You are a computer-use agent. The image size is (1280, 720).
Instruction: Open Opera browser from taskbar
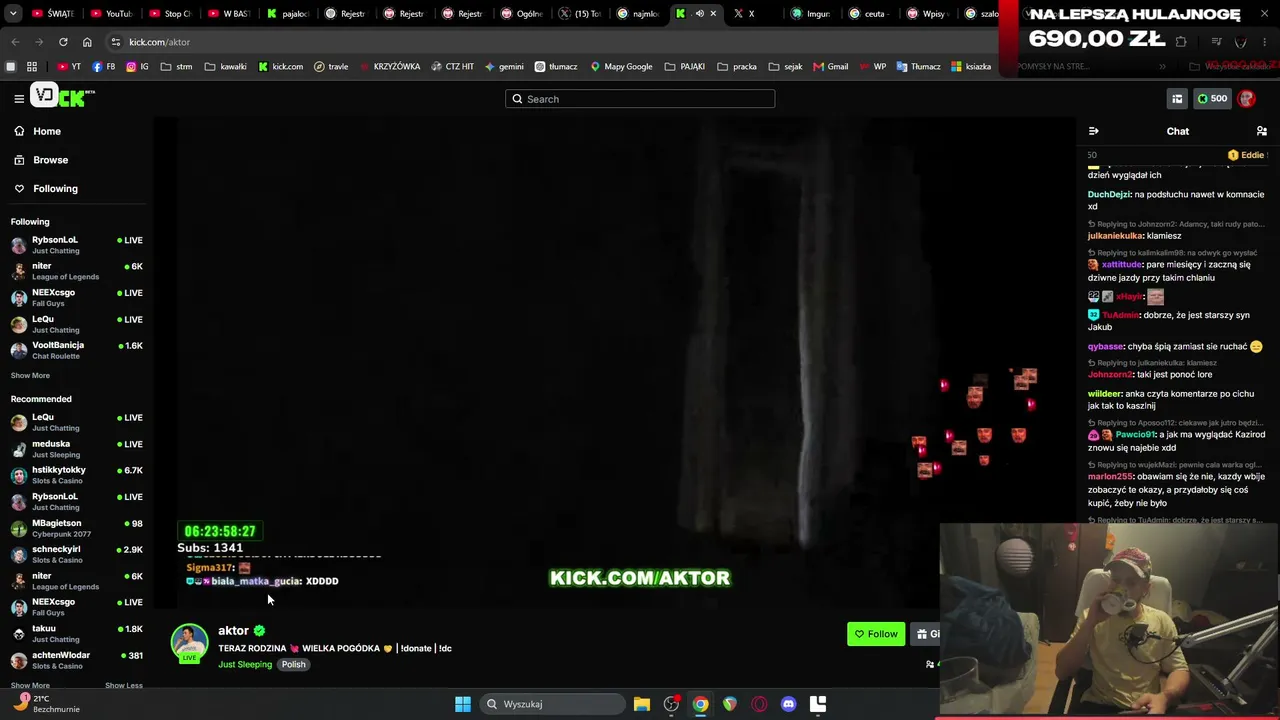759,704
